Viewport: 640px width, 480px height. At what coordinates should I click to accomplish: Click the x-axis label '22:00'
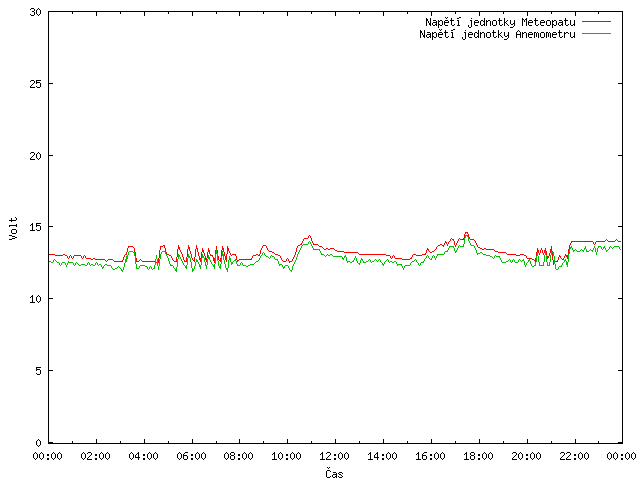click(x=574, y=456)
